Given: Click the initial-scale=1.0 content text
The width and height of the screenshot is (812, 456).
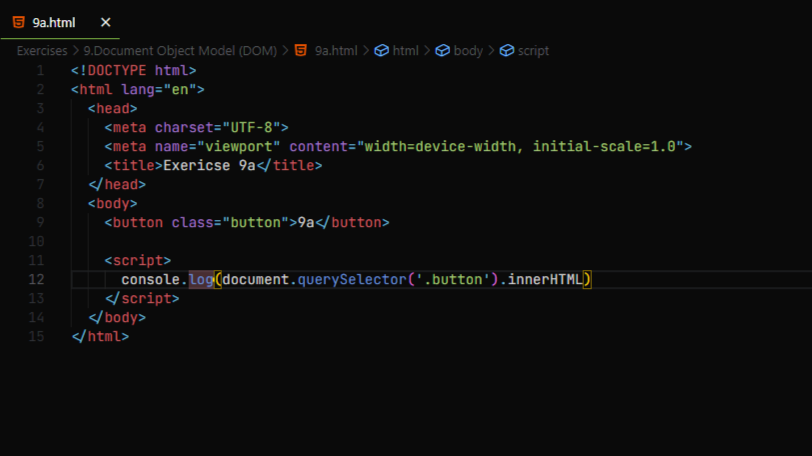Looking at the screenshot, I should (x=605, y=146).
